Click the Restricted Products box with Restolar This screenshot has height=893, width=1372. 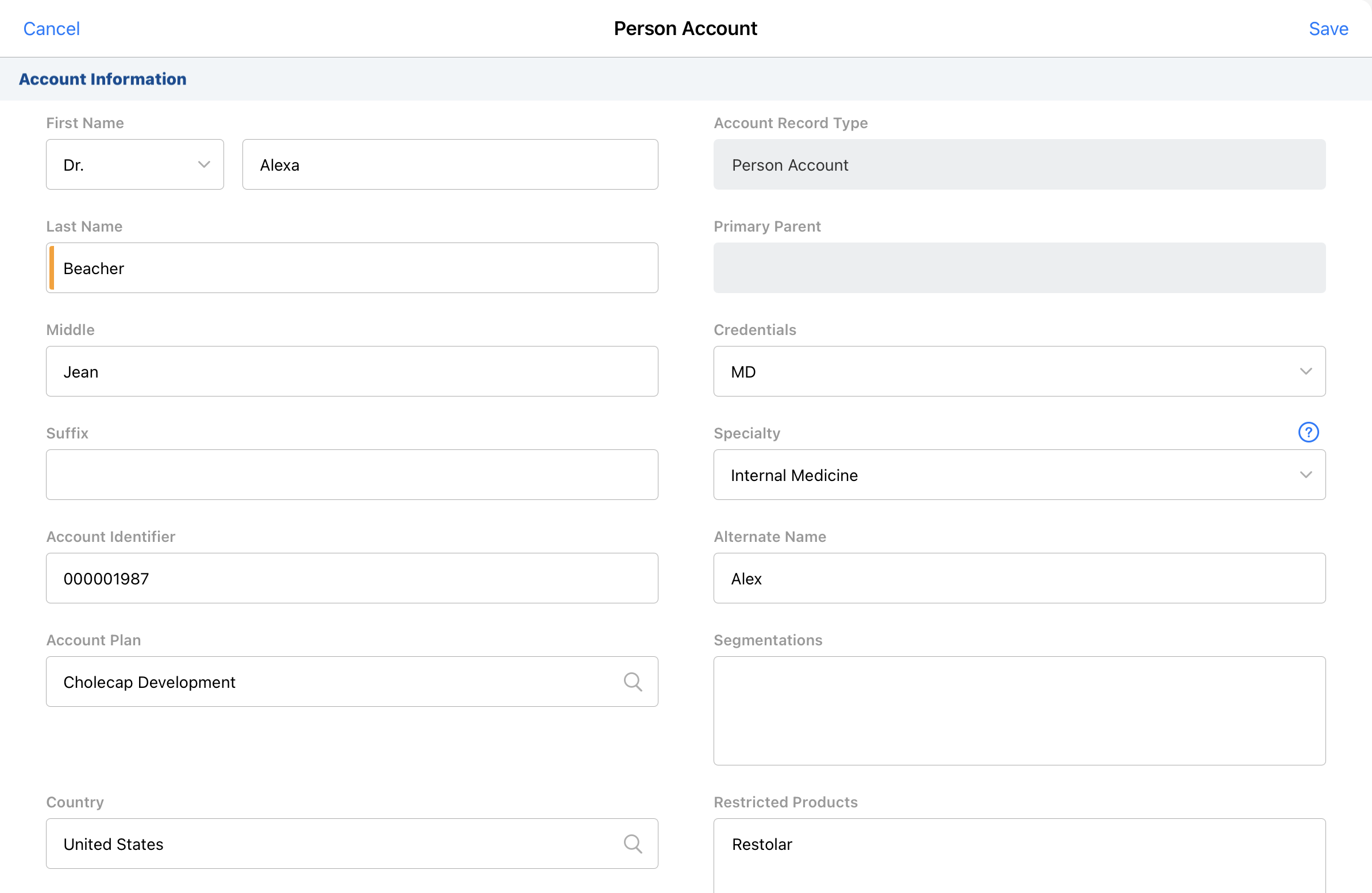1019,853
